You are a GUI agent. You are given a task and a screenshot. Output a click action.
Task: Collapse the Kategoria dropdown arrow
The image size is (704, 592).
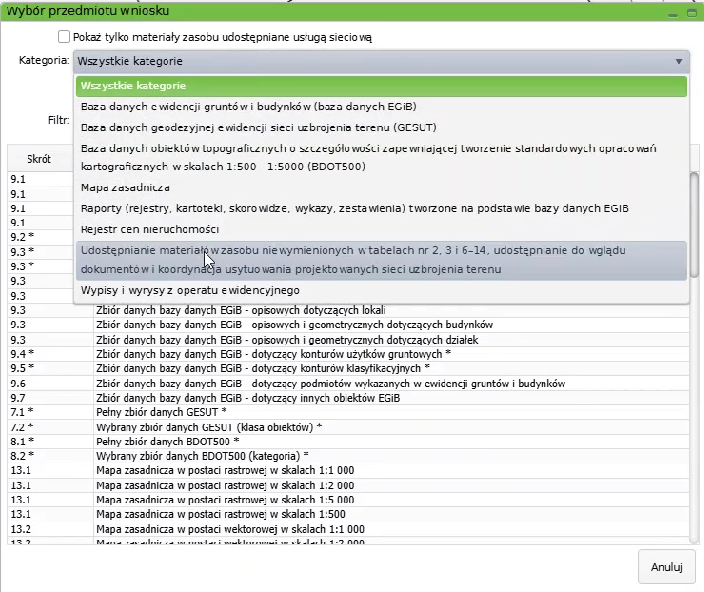(679, 61)
